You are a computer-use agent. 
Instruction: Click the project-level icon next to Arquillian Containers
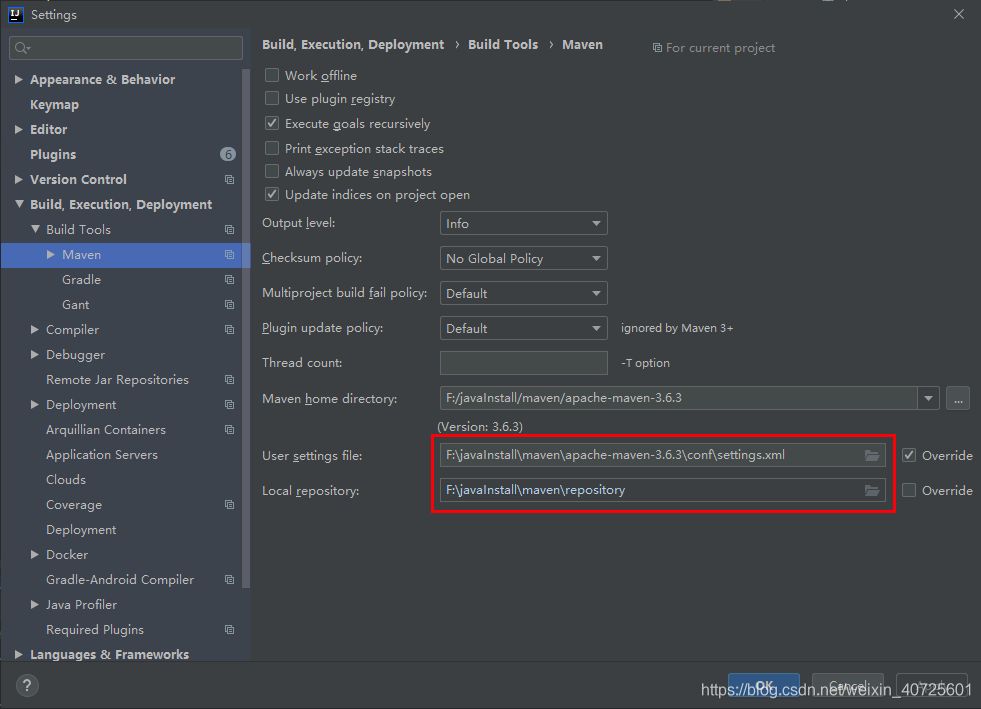pyautogui.click(x=230, y=430)
